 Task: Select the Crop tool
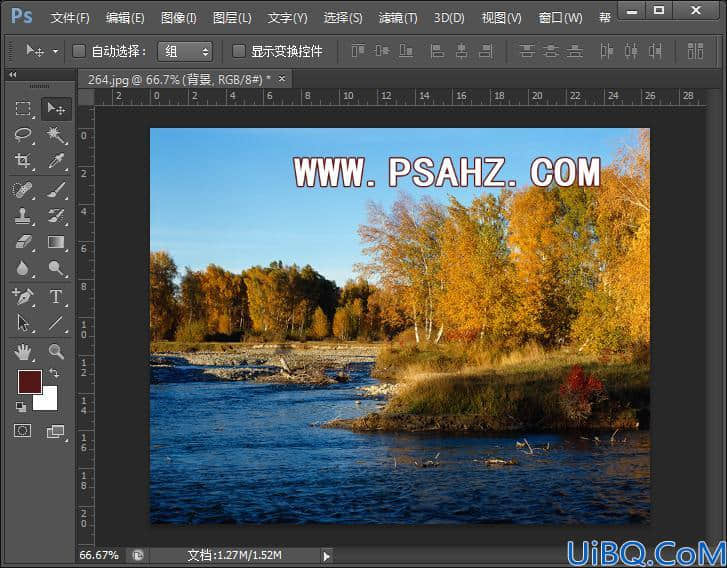click(x=23, y=161)
